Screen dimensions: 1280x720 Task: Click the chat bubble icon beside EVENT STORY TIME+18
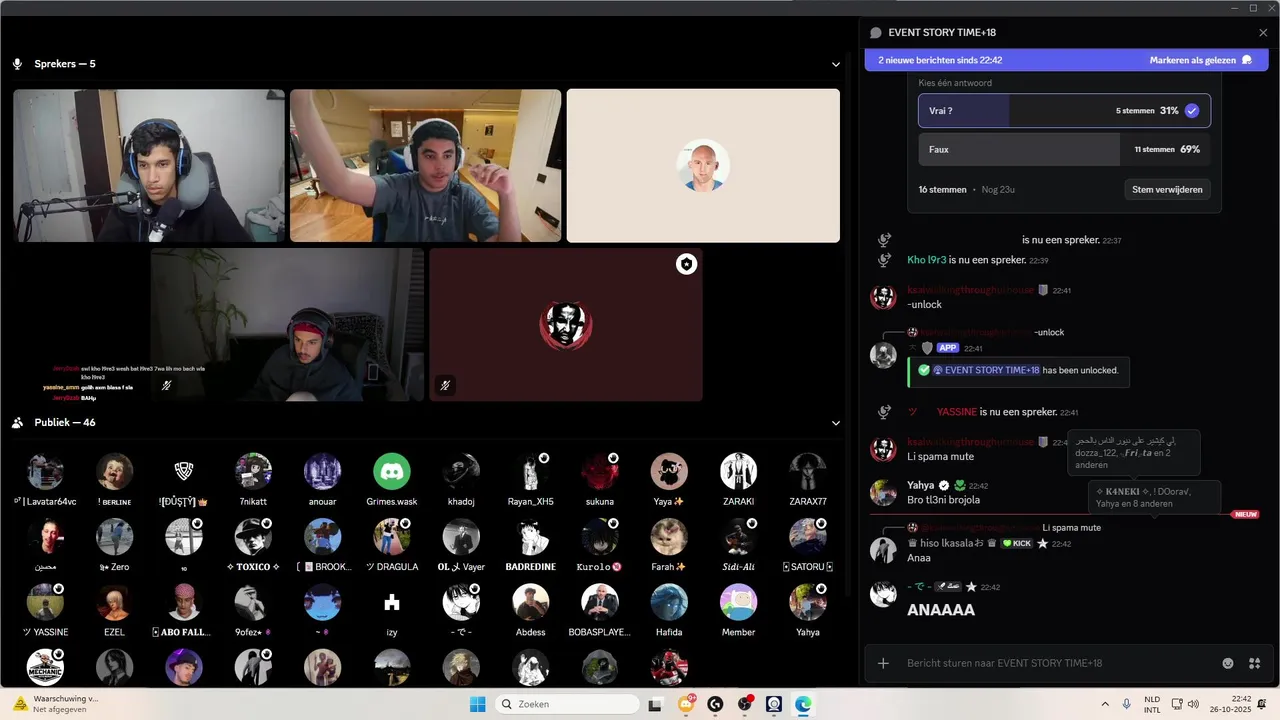876,32
